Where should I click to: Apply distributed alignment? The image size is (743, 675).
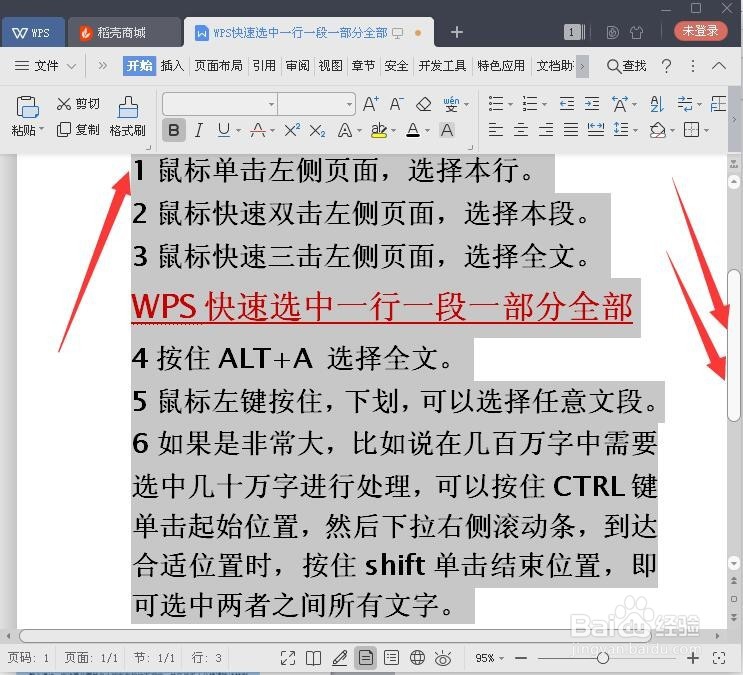(596, 129)
